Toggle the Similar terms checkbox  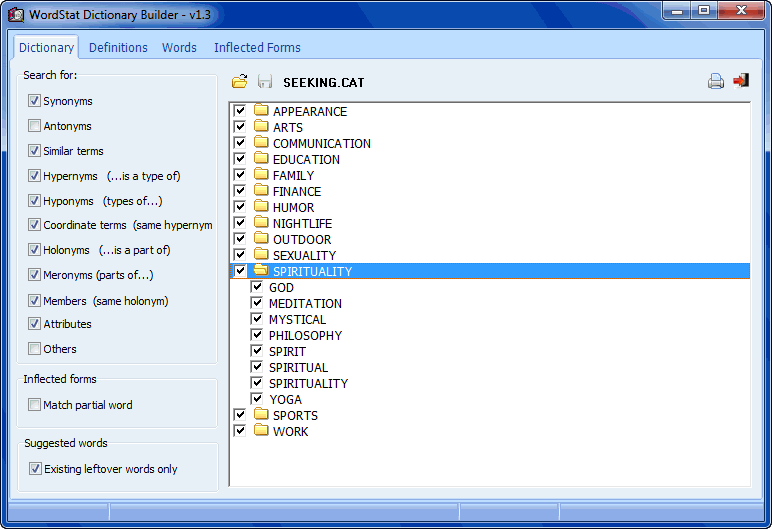pos(34,151)
